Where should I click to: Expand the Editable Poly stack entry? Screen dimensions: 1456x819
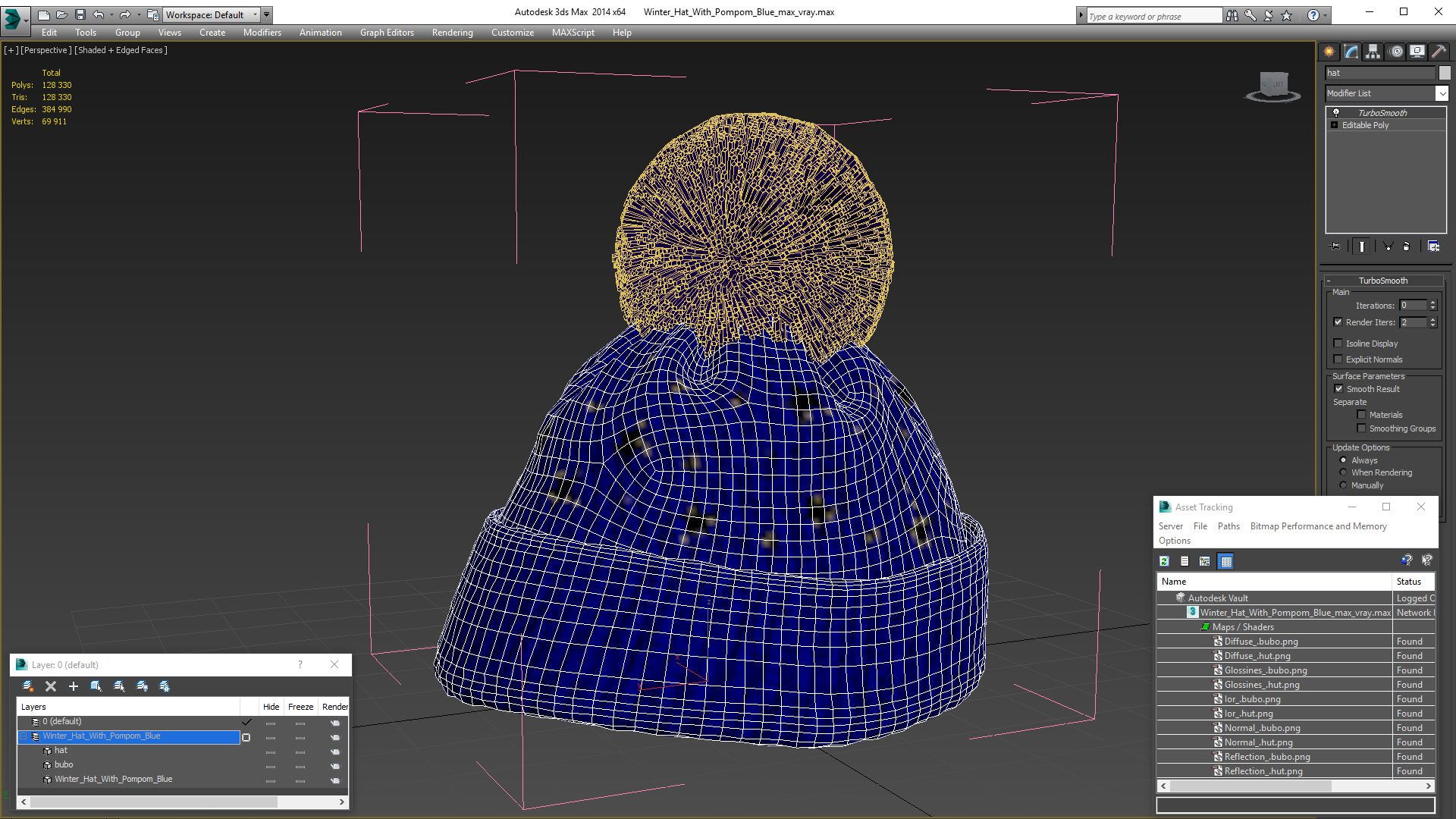coord(1334,125)
